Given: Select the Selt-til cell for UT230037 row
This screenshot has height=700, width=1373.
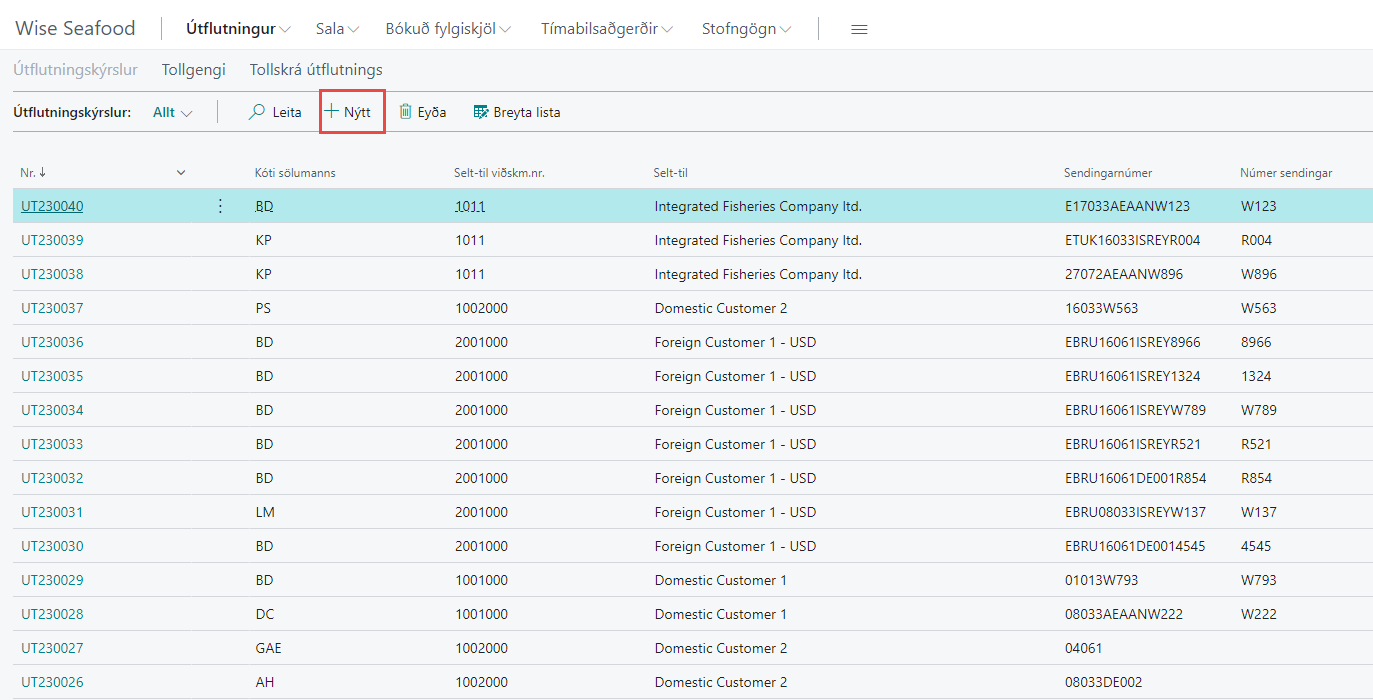Looking at the screenshot, I should [x=718, y=308].
